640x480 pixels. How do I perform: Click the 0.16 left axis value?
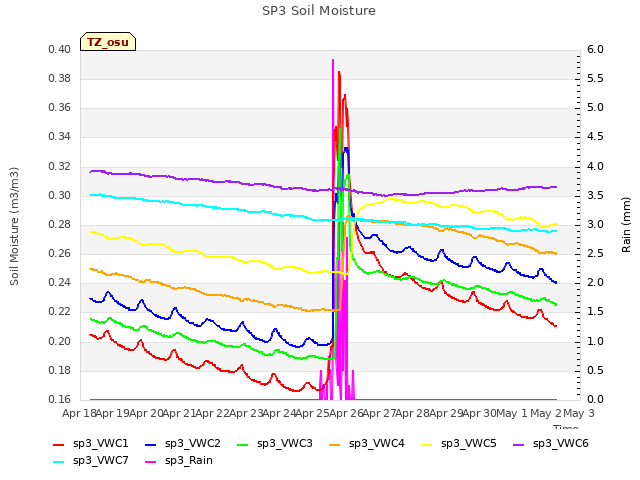coord(60,399)
